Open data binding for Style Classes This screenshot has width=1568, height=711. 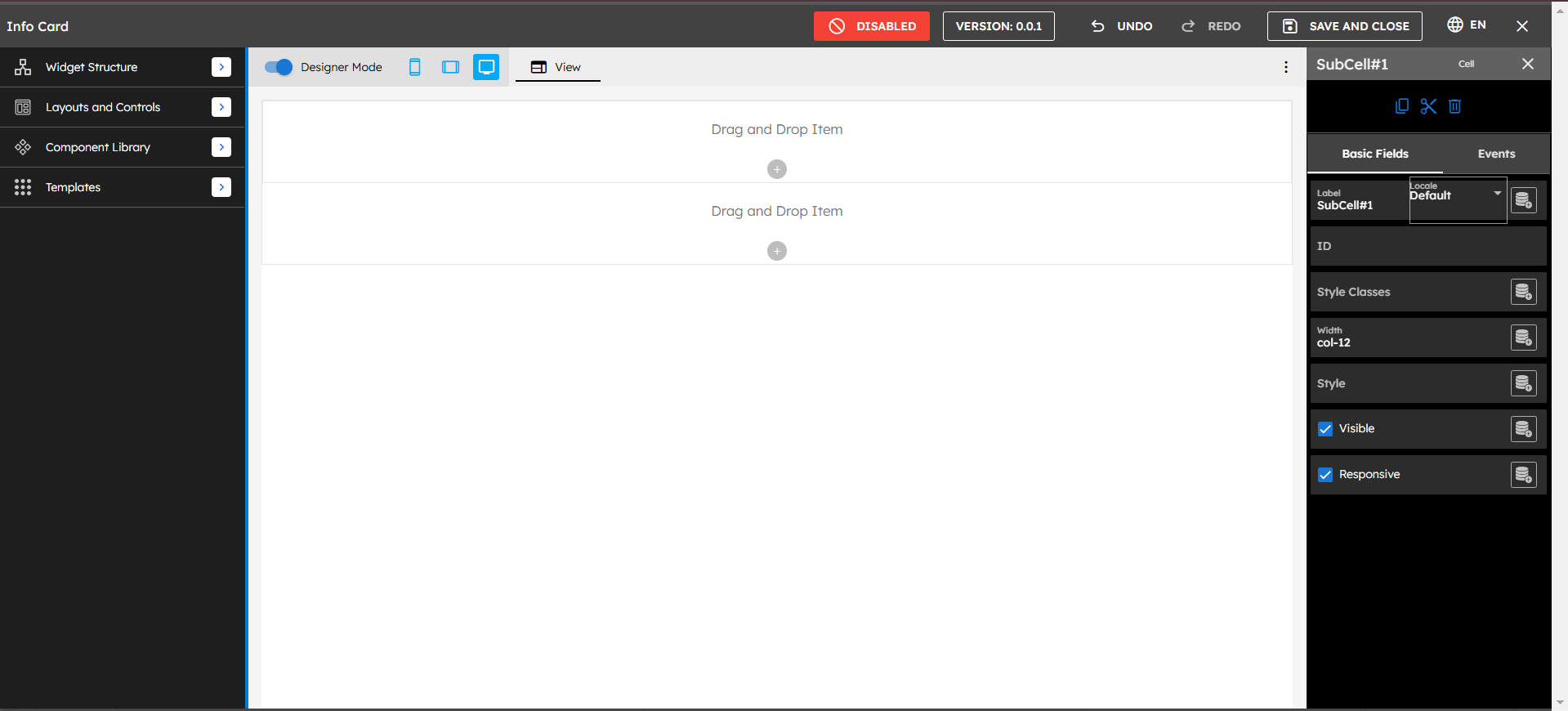click(x=1524, y=292)
